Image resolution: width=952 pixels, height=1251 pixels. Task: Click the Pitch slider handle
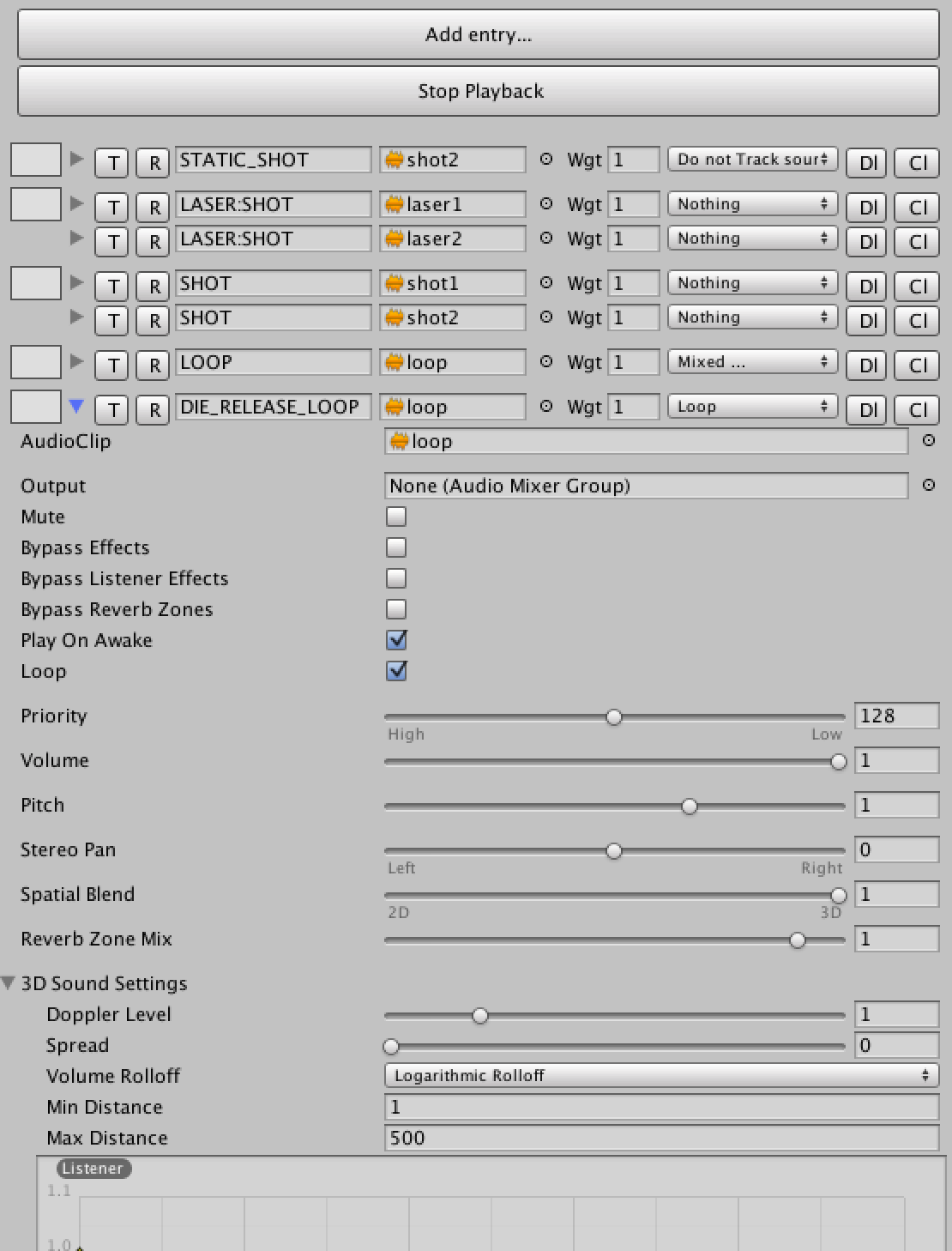pyautogui.click(x=690, y=807)
